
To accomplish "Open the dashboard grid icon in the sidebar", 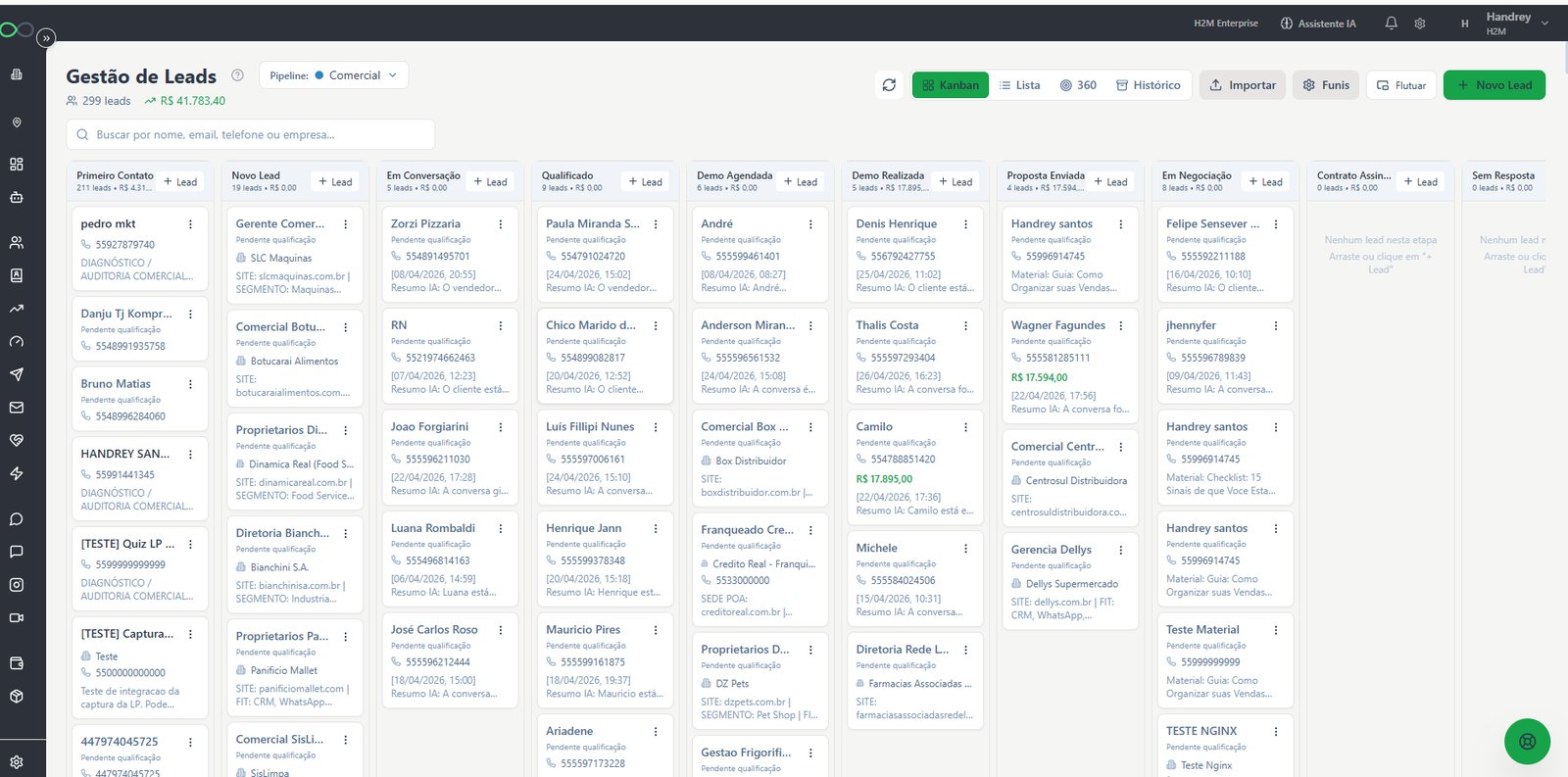I will click(17, 165).
